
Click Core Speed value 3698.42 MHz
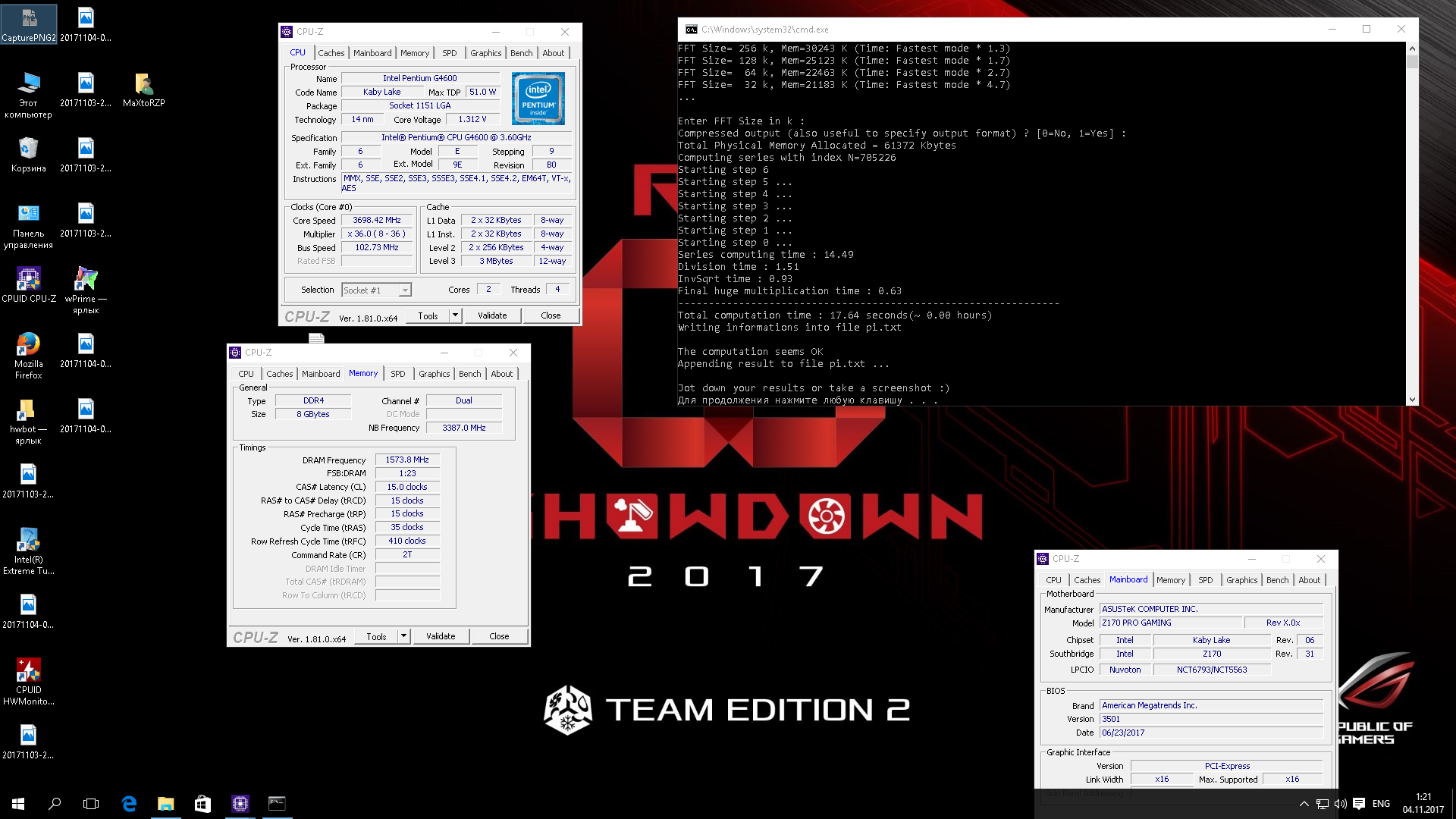click(377, 221)
